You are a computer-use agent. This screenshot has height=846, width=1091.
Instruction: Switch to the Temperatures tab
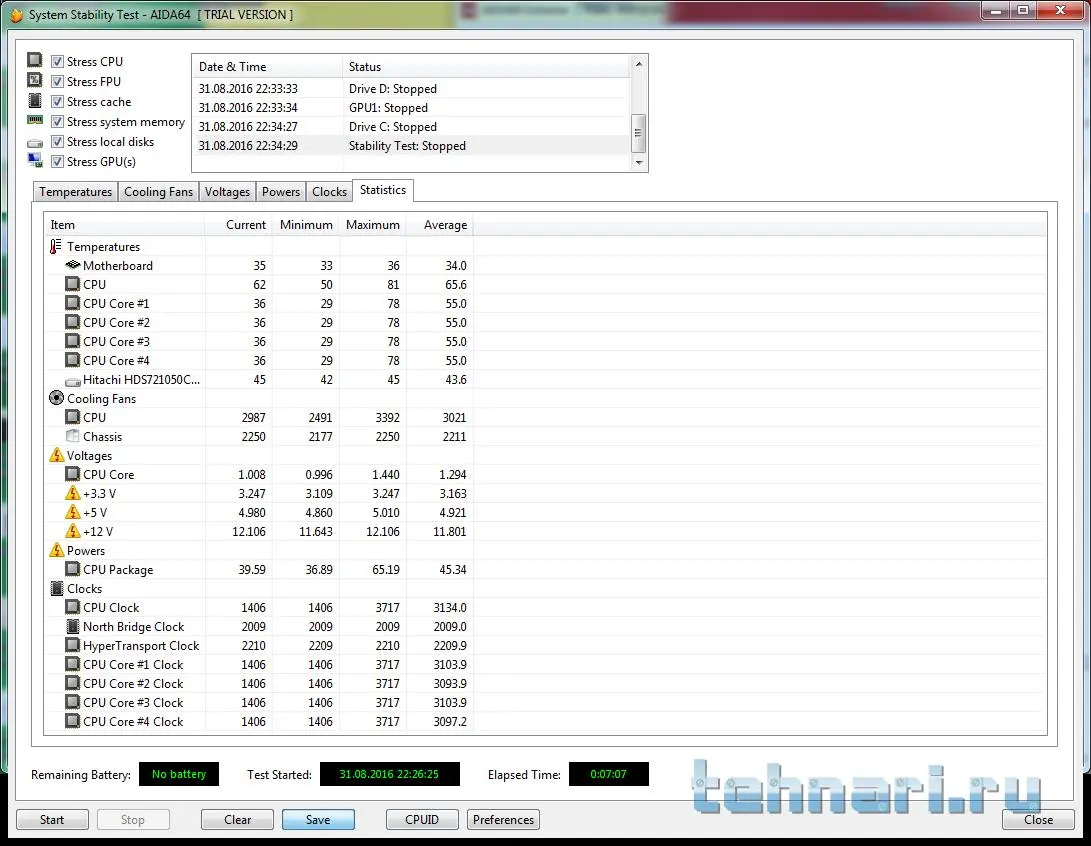click(75, 192)
